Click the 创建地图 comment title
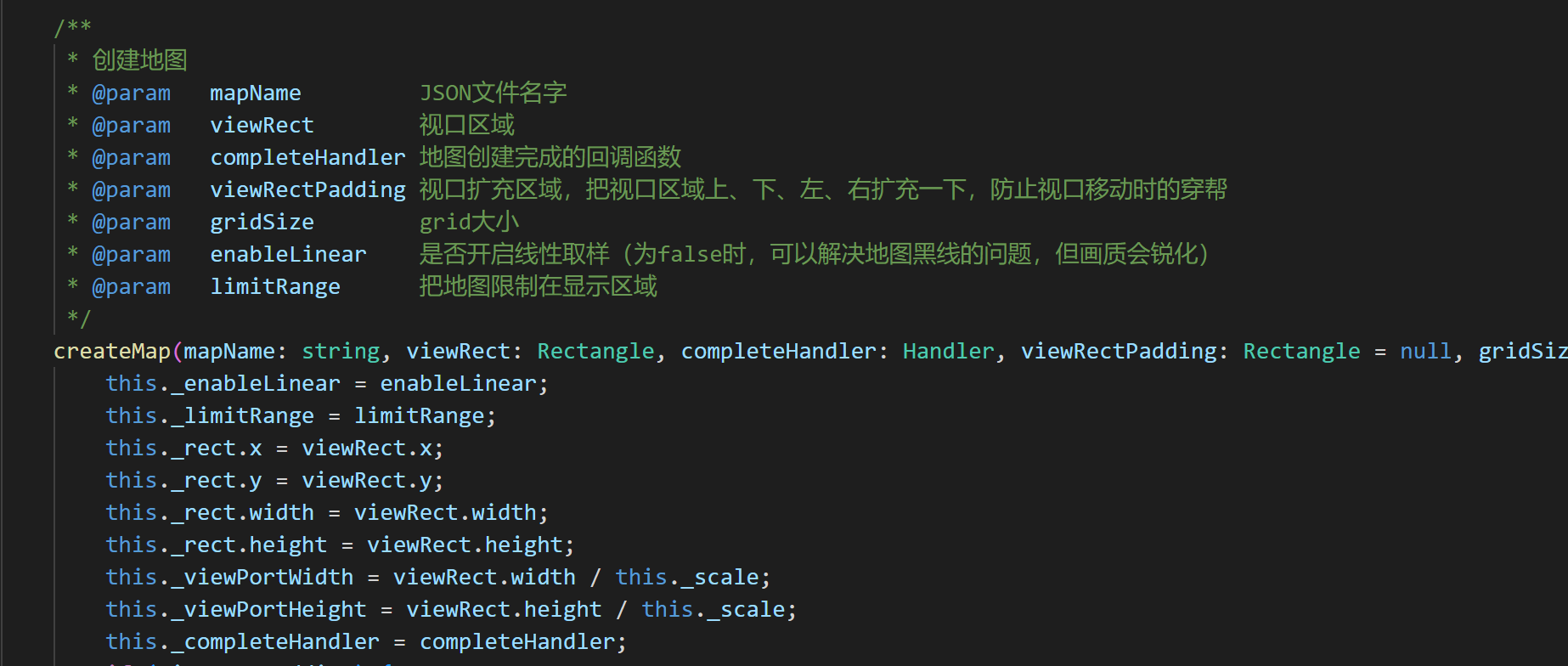The height and width of the screenshot is (666, 1568). pos(139,60)
